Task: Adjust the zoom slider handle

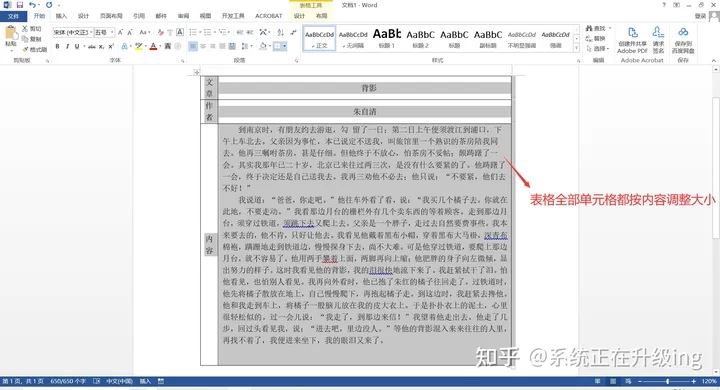Action: tap(667, 381)
